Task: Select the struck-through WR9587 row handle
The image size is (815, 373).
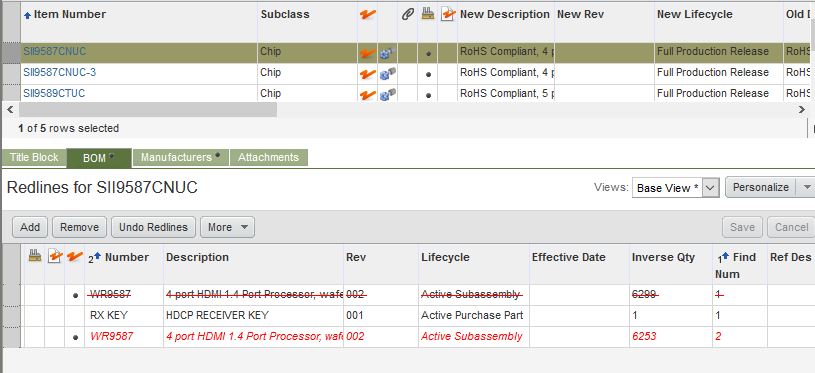Action: (x=10, y=295)
